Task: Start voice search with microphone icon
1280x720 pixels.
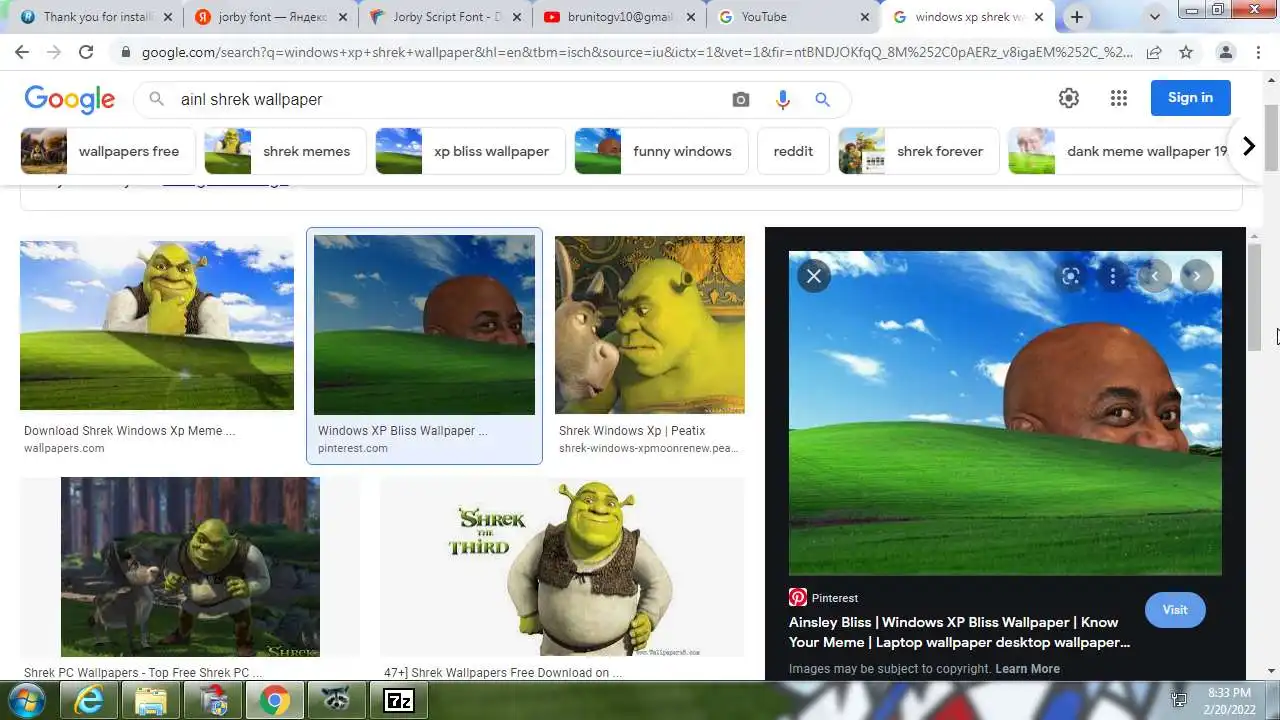Action: (782, 99)
